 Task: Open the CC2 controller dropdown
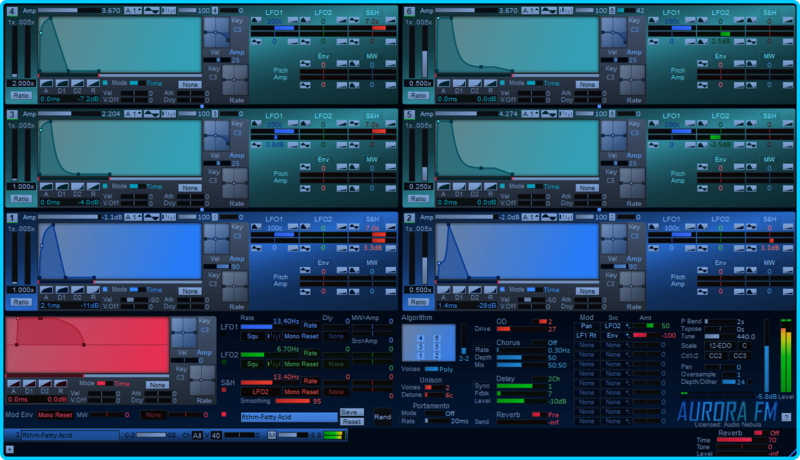(715, 355)
